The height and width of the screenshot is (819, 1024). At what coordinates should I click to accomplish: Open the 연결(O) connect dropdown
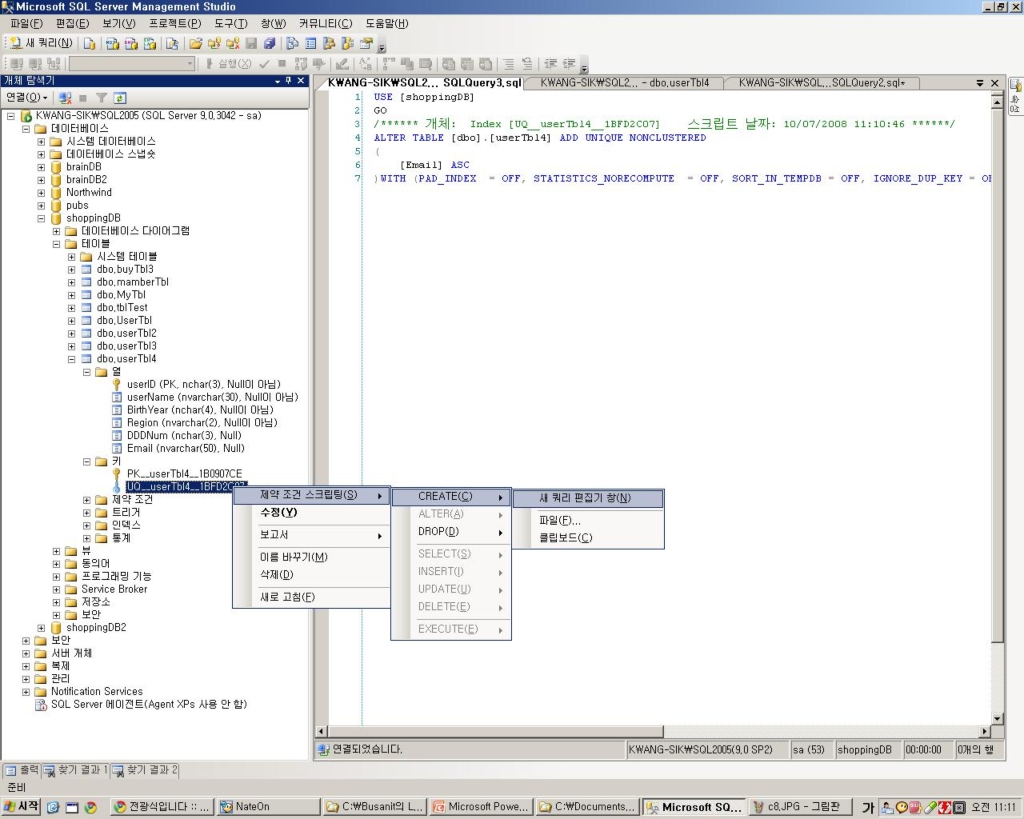pos(27,98)
